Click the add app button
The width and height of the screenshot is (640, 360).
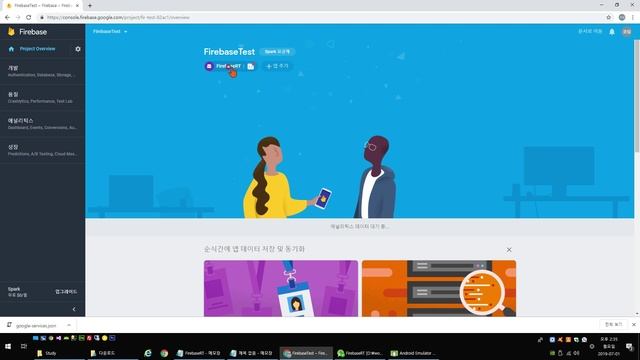pyautogui.click(x=277, y=66)
